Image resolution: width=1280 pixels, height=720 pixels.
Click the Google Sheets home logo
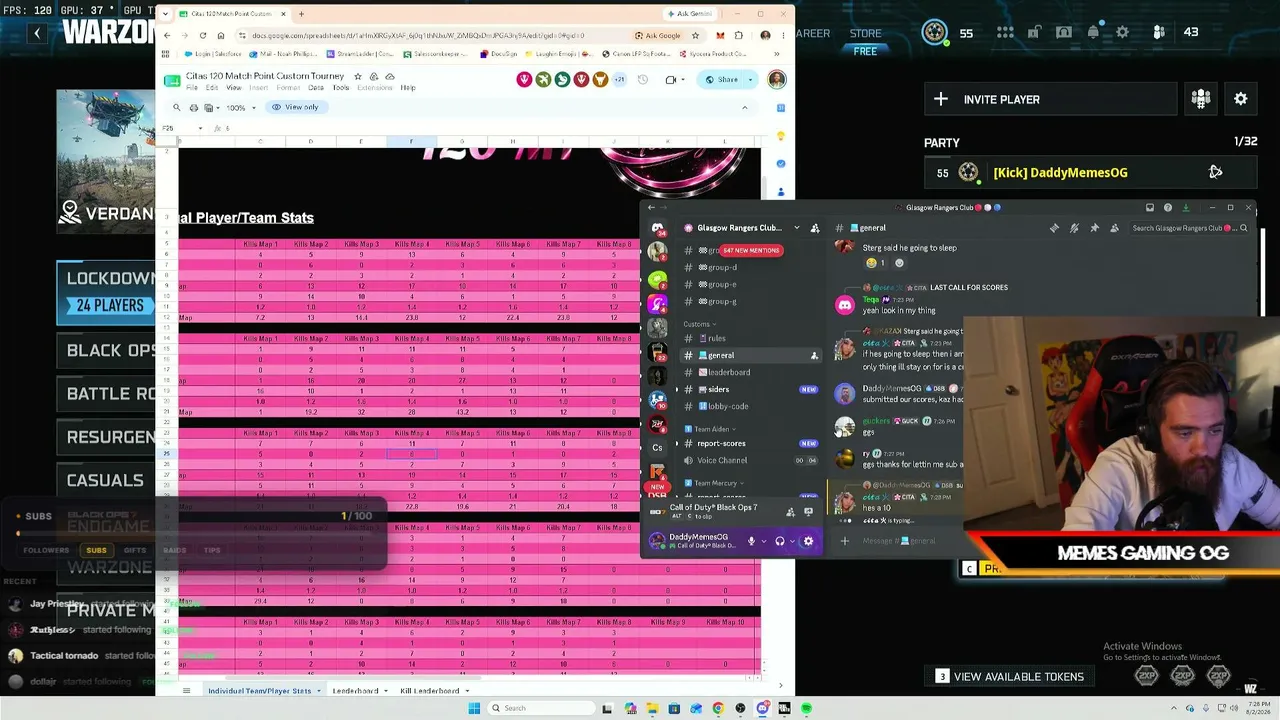pyautogui.click(x=172, y=80)
